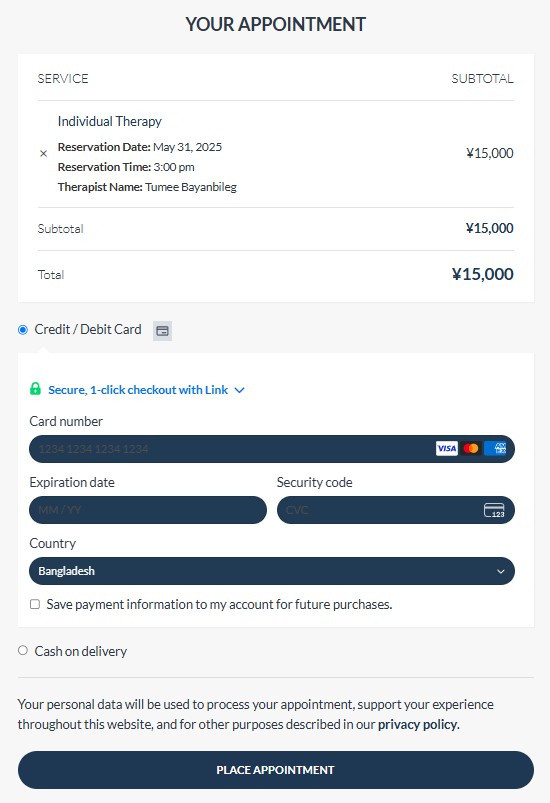This screenshot has height=803, width=550.
Task: Click the Visa logo in card number field
Action: tap(447, 449)
